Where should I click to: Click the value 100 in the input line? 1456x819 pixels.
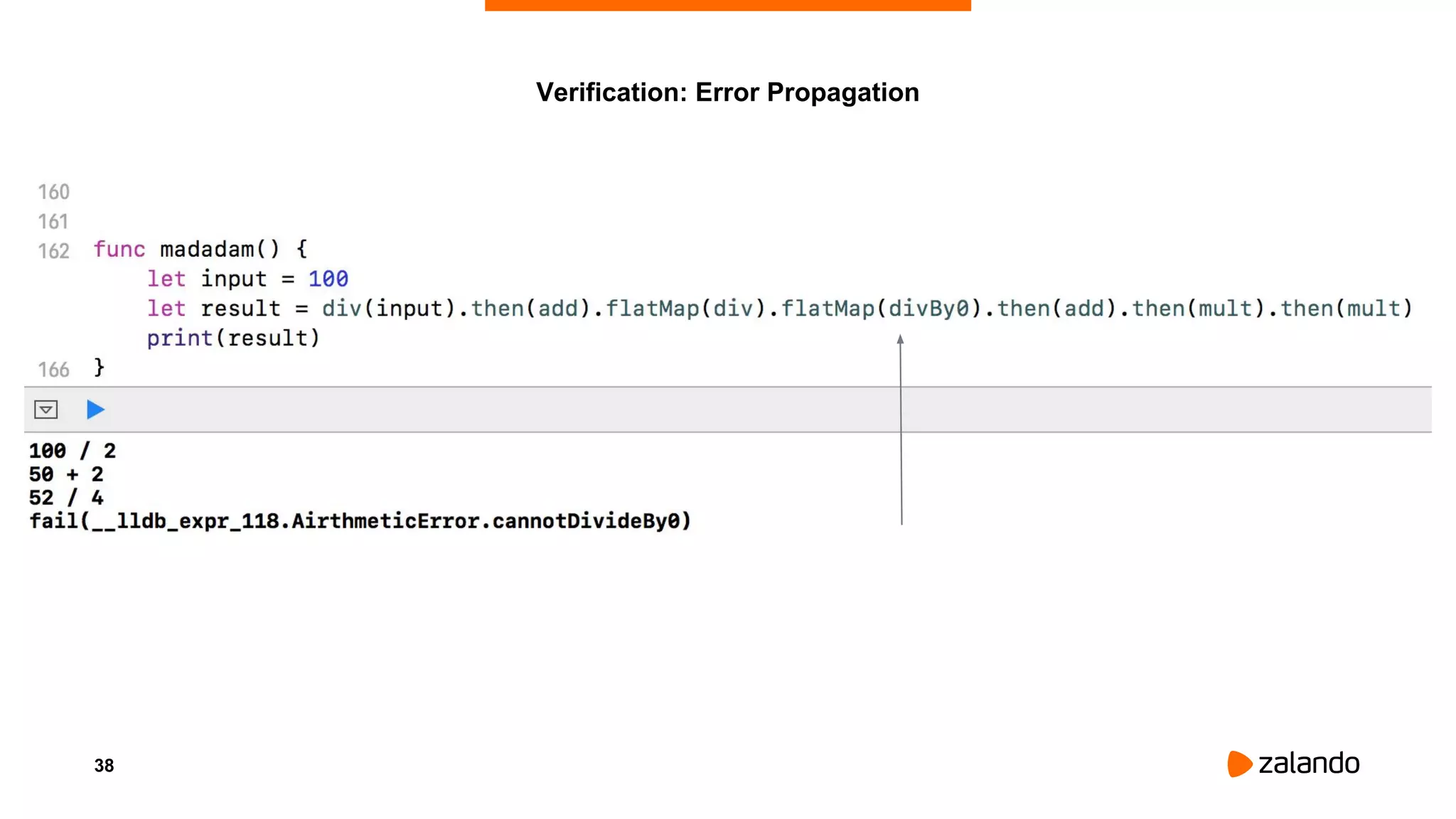(328, 279)
